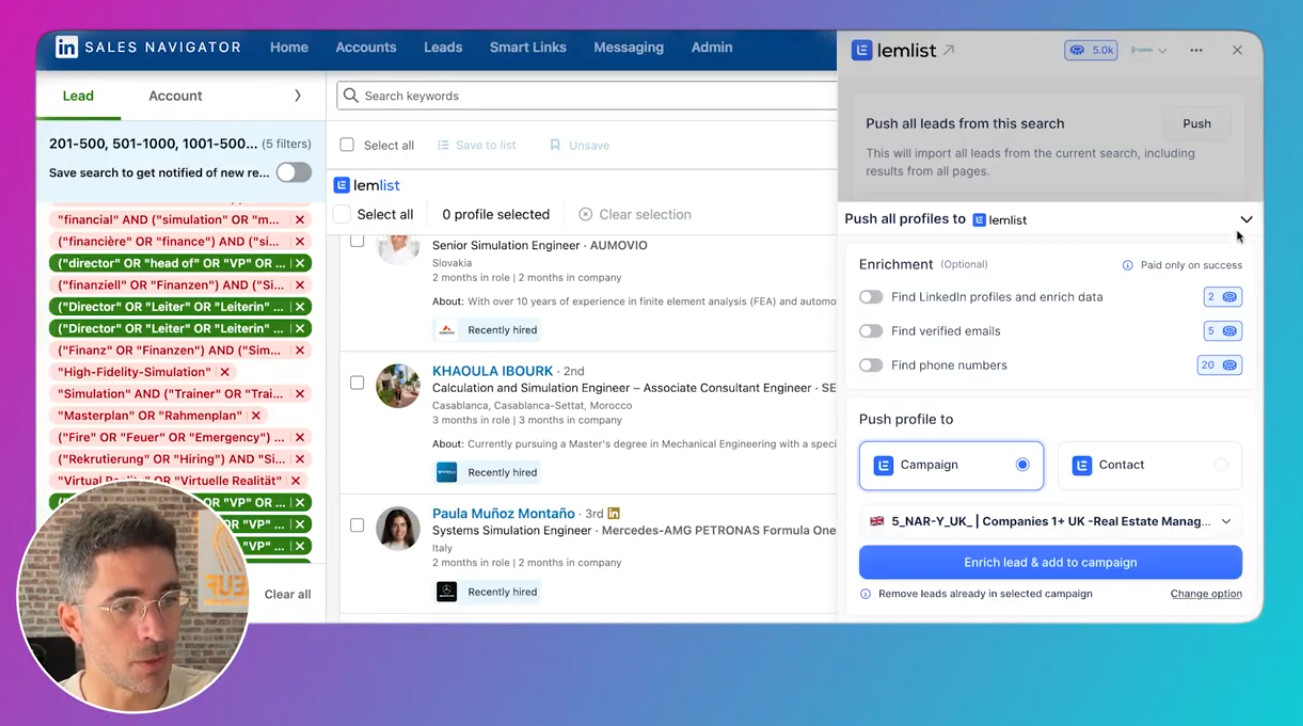
Task: Remove the ("Fire" OR "Feuer" OR "Emergency") filter X
Action: (299, 437)
